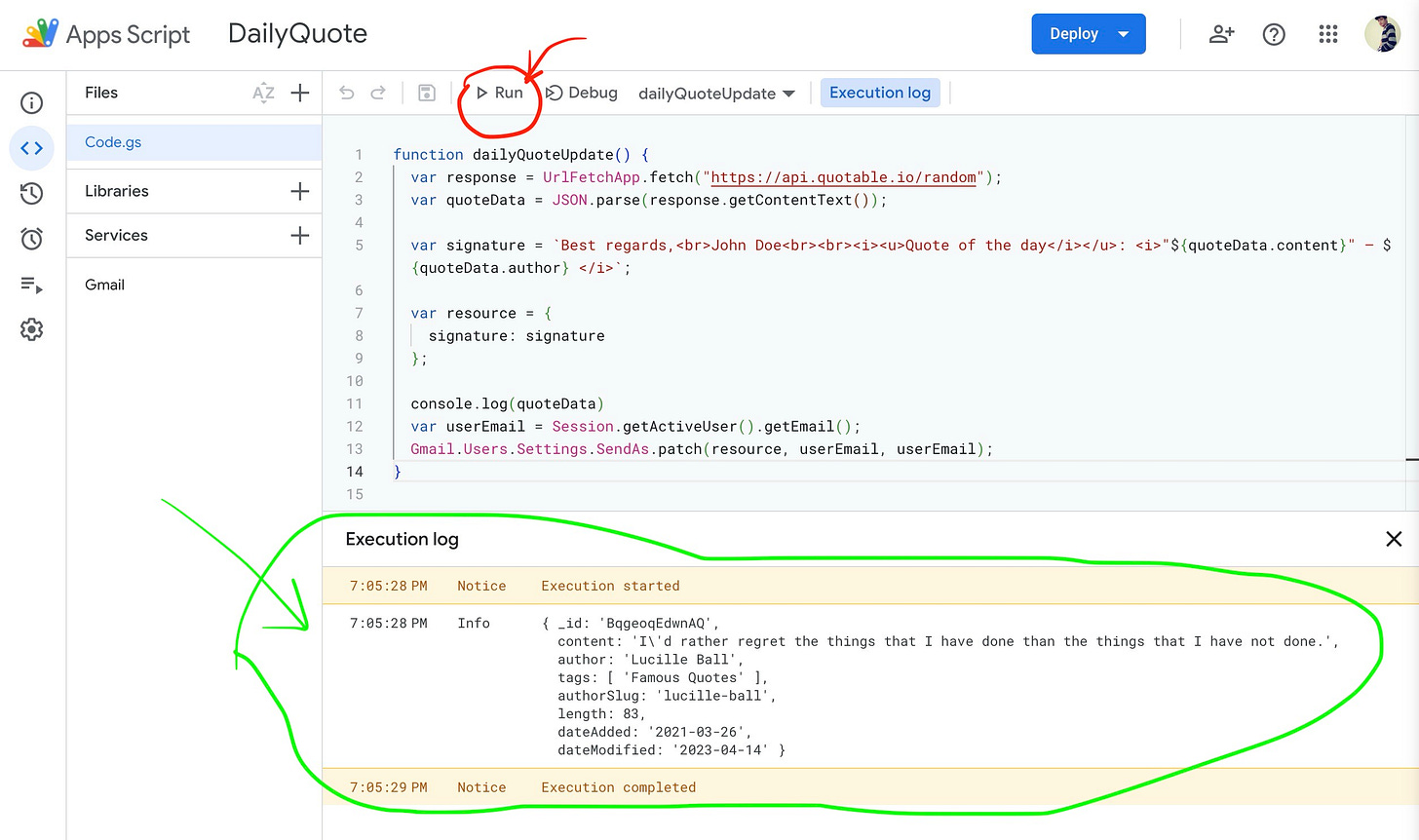Select the Editor code icon in sidebar
The image size is (1419, 840).
[32, 148]
